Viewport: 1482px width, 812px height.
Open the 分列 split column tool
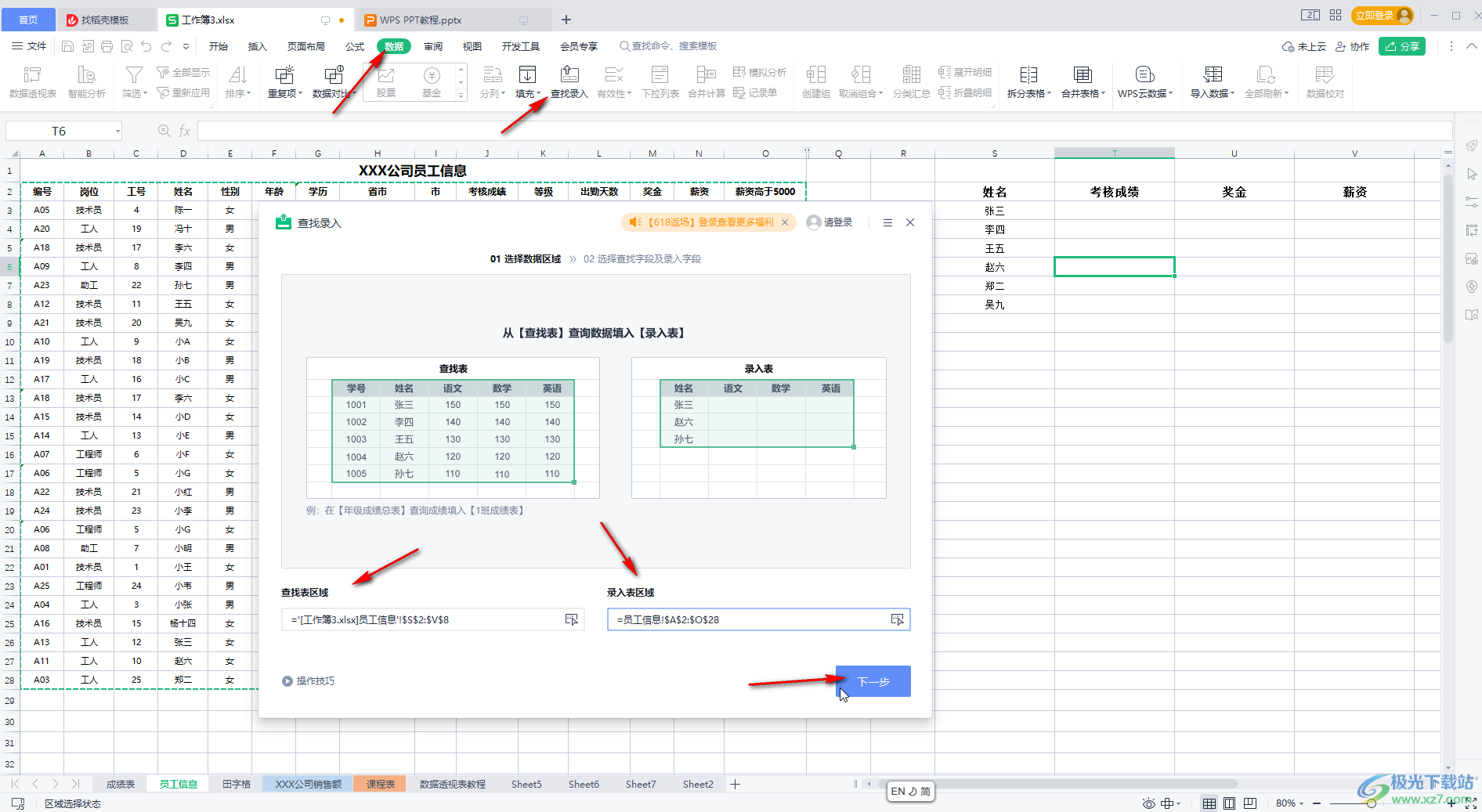[492, 82]
